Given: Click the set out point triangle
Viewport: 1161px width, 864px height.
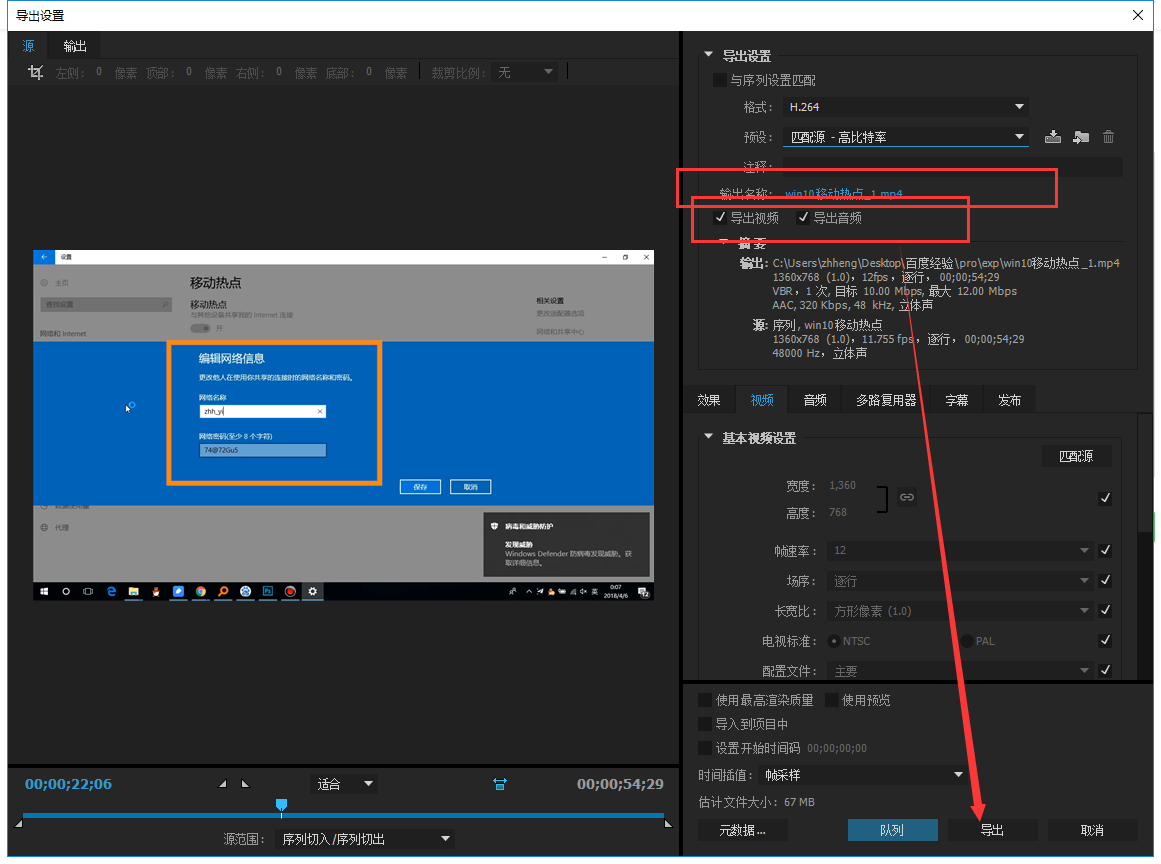Looking at the screenshot, I should coord(246,783).
